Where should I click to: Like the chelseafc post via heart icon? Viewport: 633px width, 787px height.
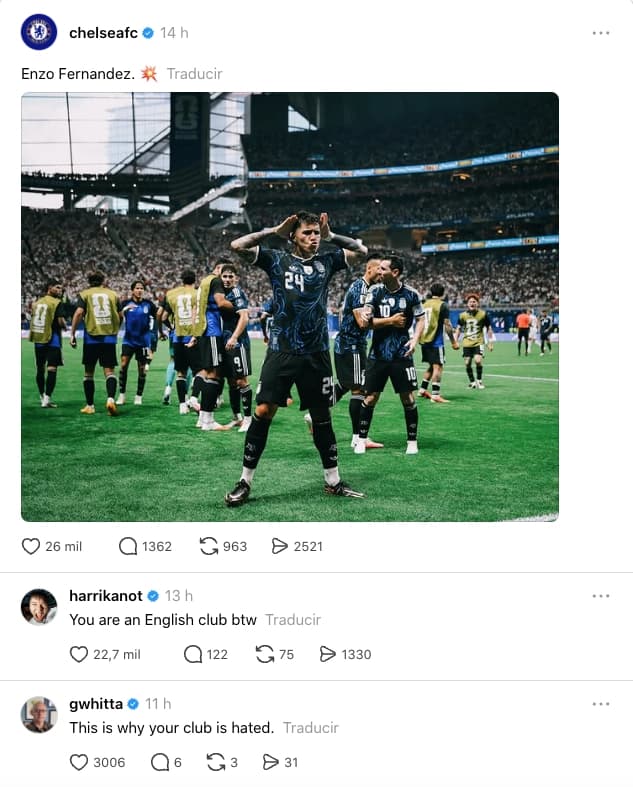31,546
